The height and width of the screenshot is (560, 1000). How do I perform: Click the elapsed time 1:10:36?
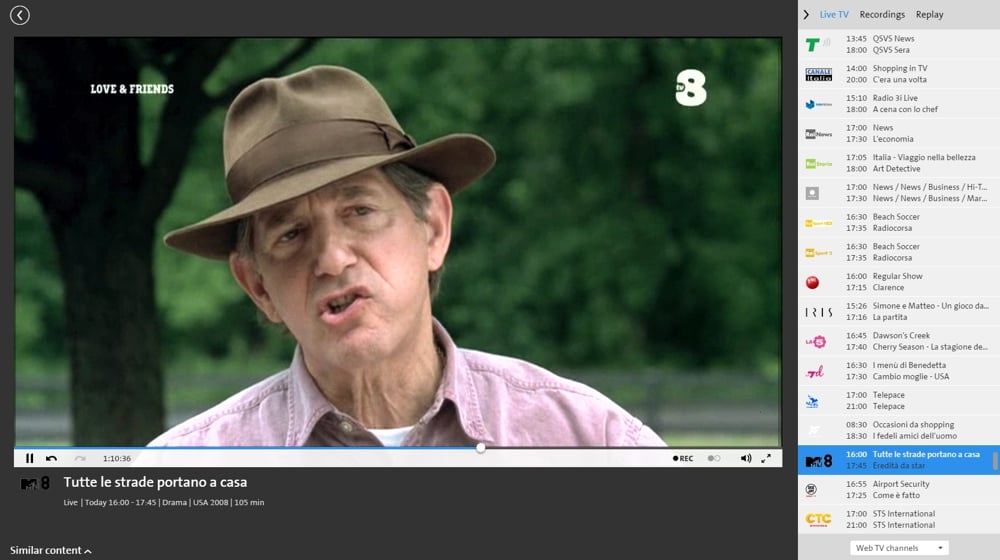tap(117, 458)
